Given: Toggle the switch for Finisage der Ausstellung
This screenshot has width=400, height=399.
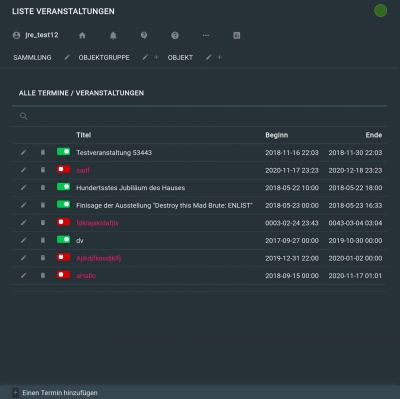Looking at the screenshot, I should click(63, 205).
